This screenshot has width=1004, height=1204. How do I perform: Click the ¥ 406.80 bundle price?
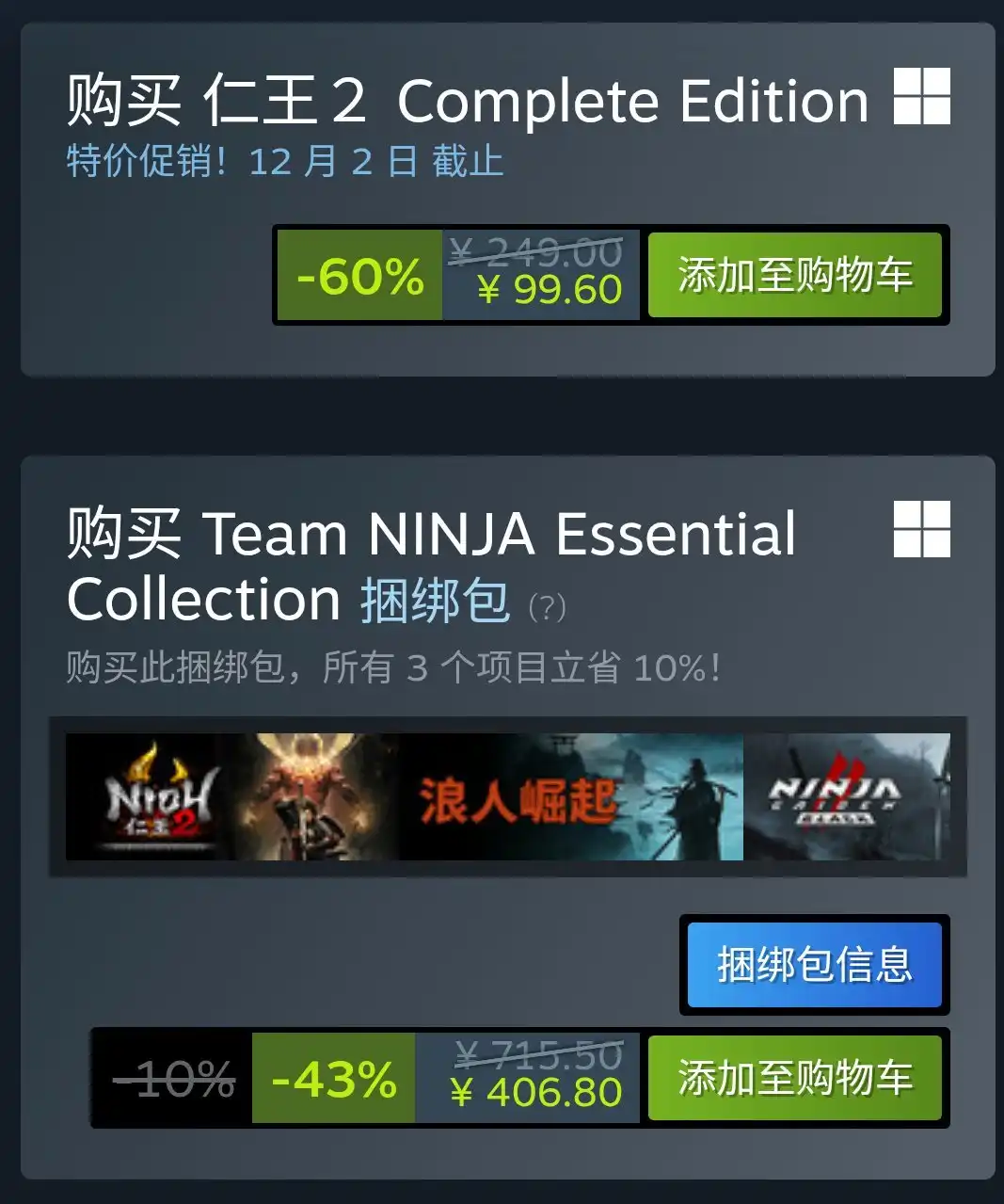pos(535,1093)
